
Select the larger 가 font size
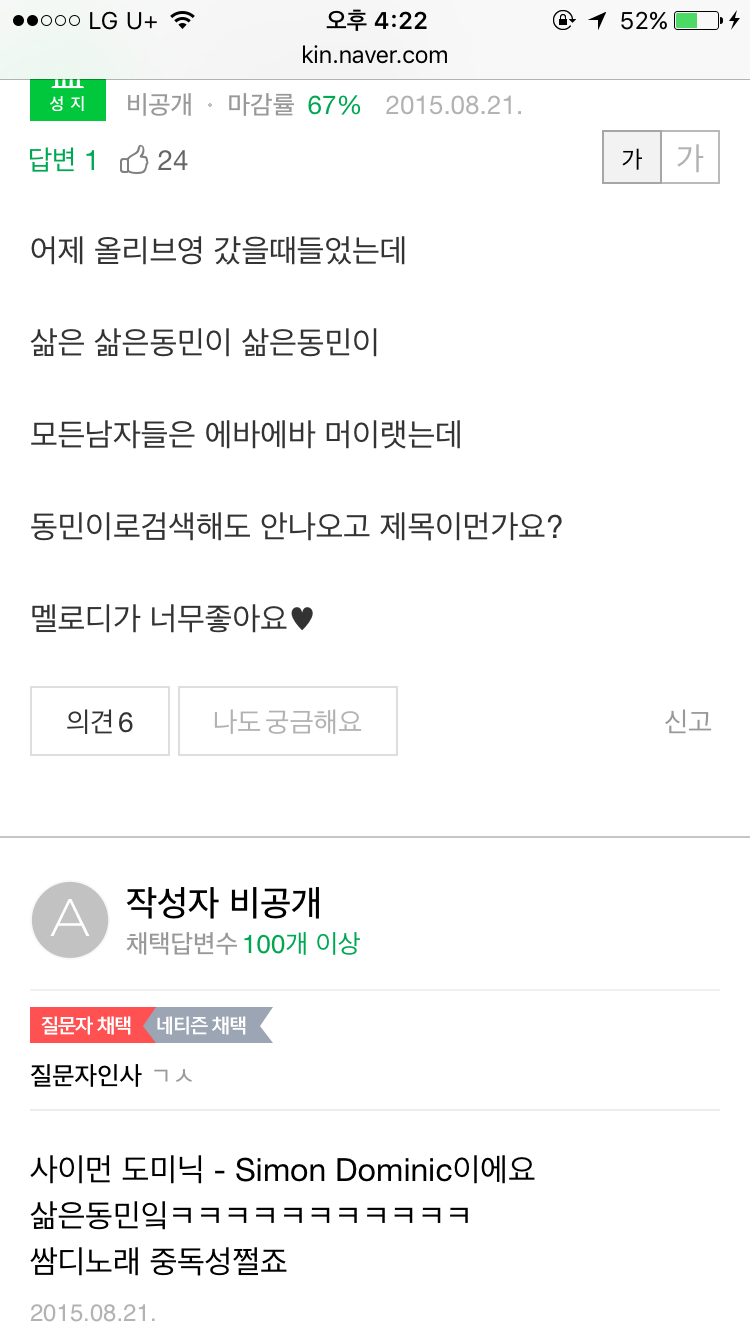pos(690,159)
